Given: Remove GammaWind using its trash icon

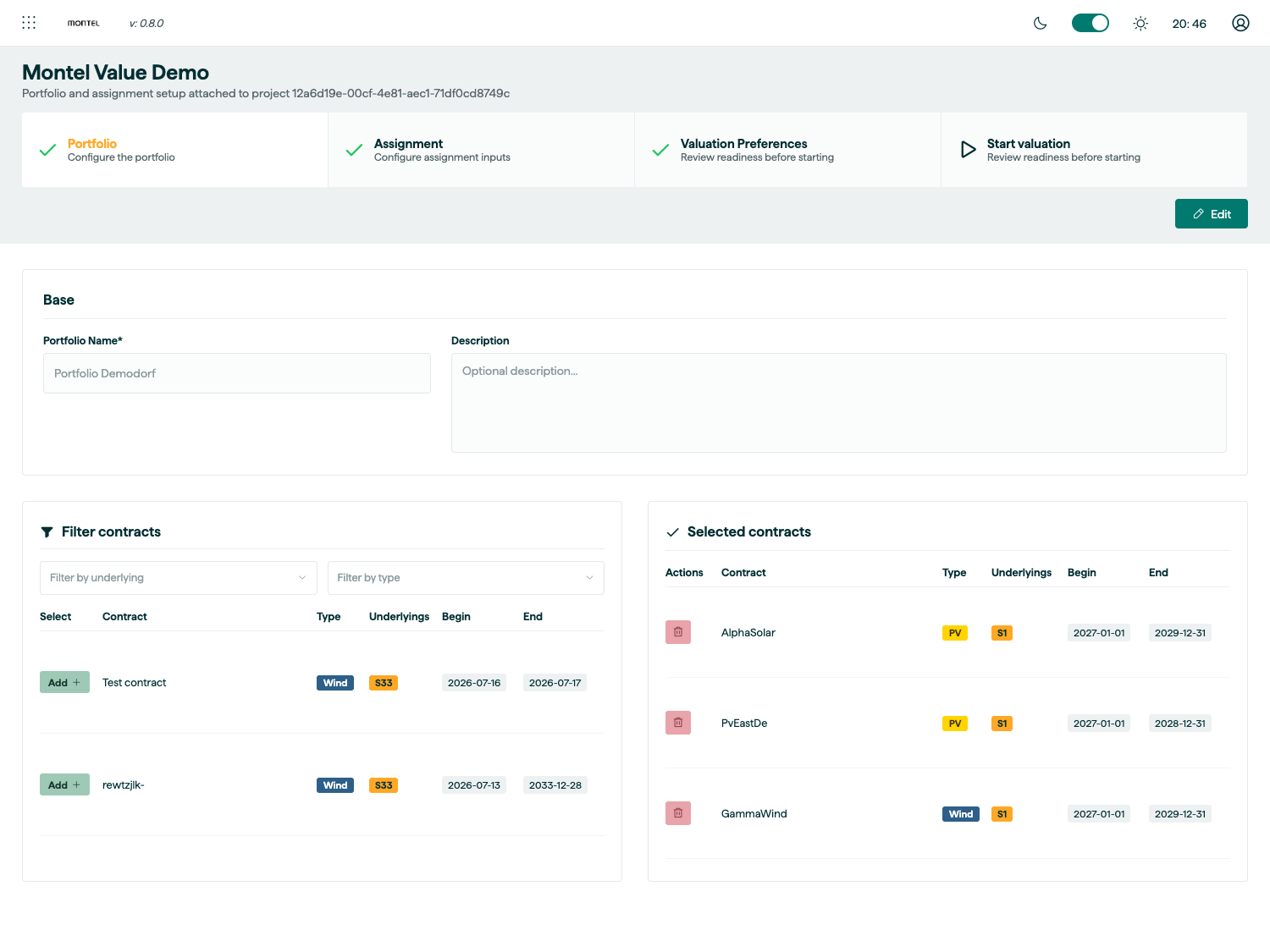Looking at the screenshot, I should click(678, 813).
